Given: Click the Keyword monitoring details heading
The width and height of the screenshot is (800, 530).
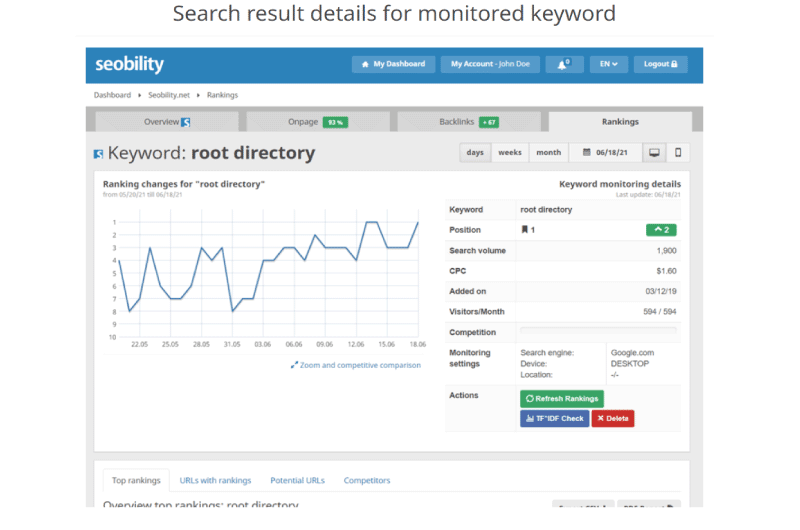Looking at the screenshot, I should click(x=620, y=184).
